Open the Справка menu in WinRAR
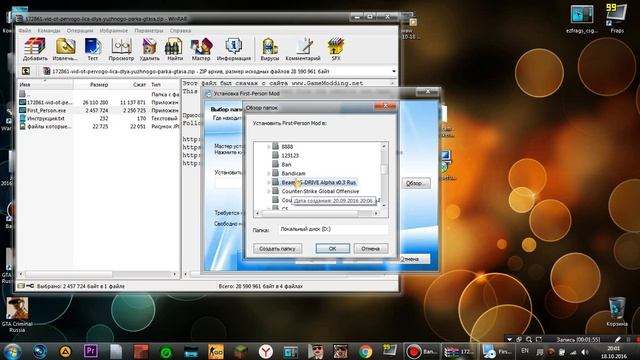 pos(180,31)
